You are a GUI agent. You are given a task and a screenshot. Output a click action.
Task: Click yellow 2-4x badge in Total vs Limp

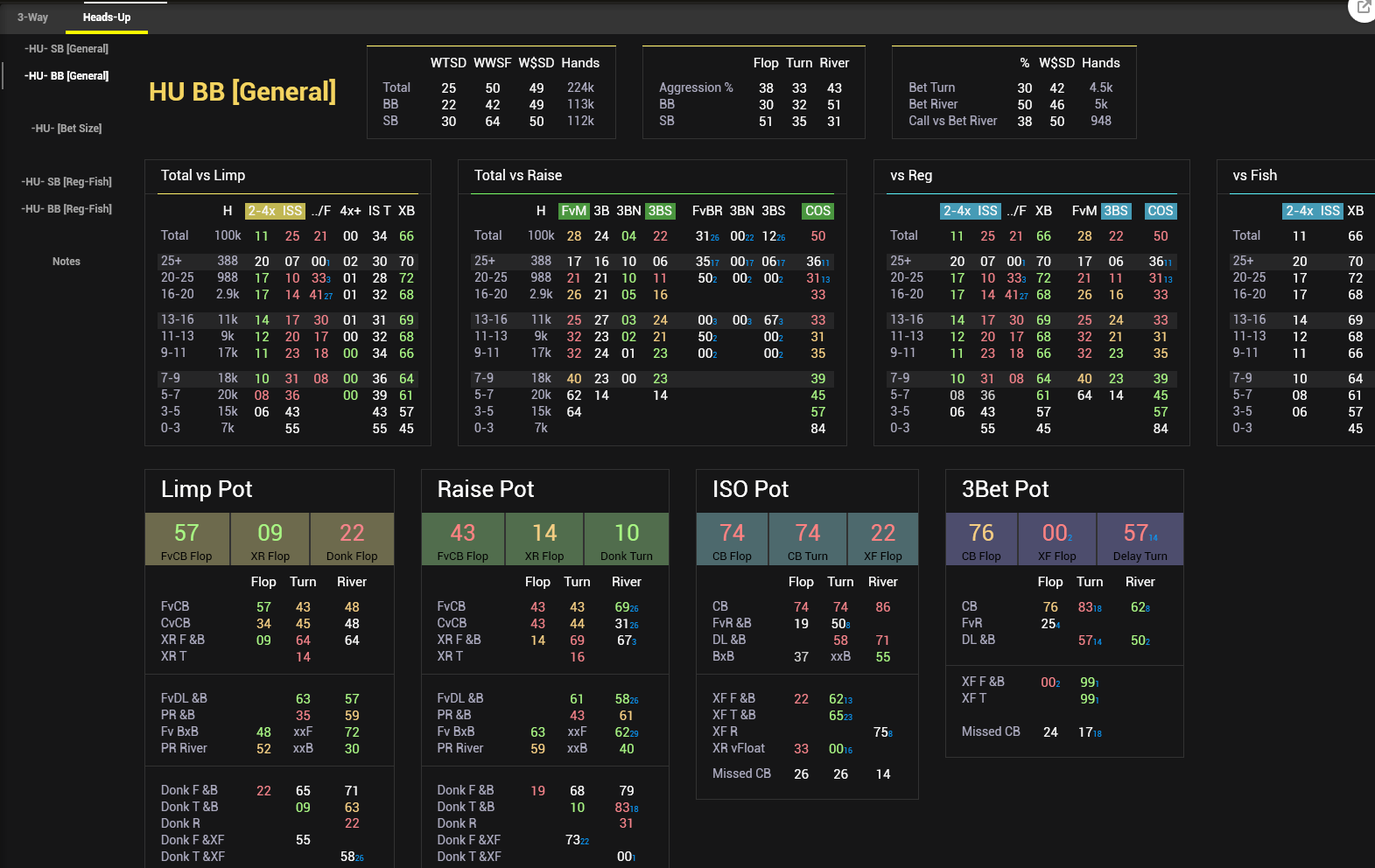click(x=262, y=211)
